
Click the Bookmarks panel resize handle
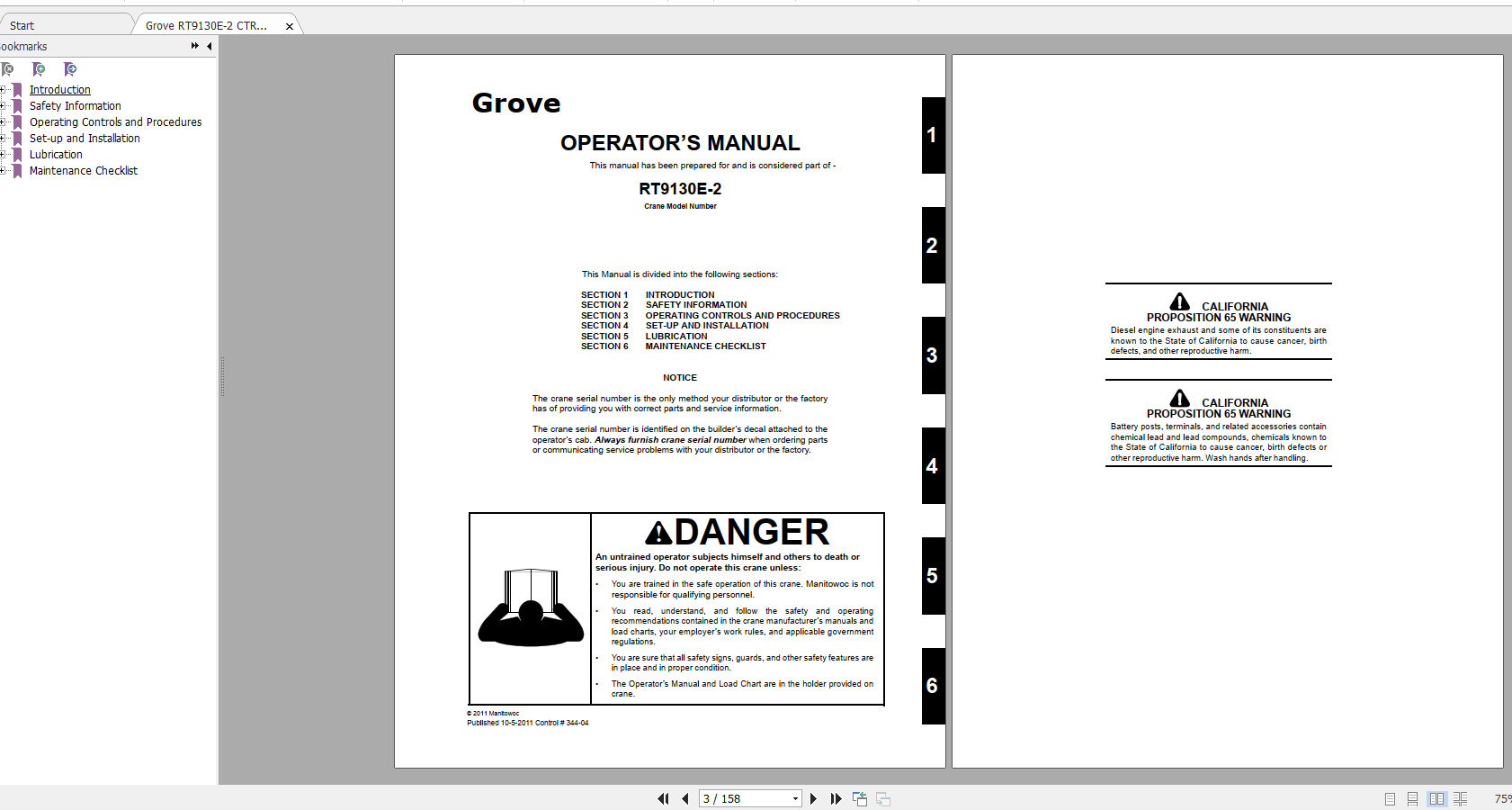[x=222, y=376]
